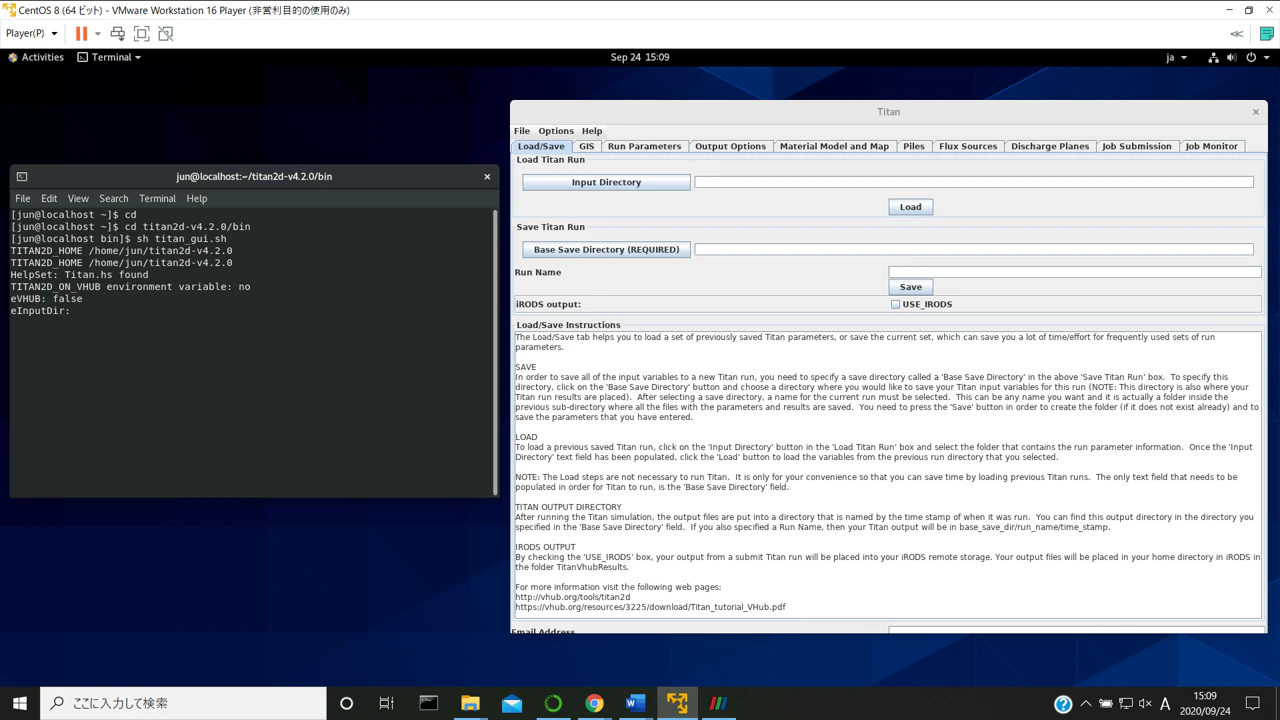Open the Terminal menu in terminal menubar

point(157,199)
